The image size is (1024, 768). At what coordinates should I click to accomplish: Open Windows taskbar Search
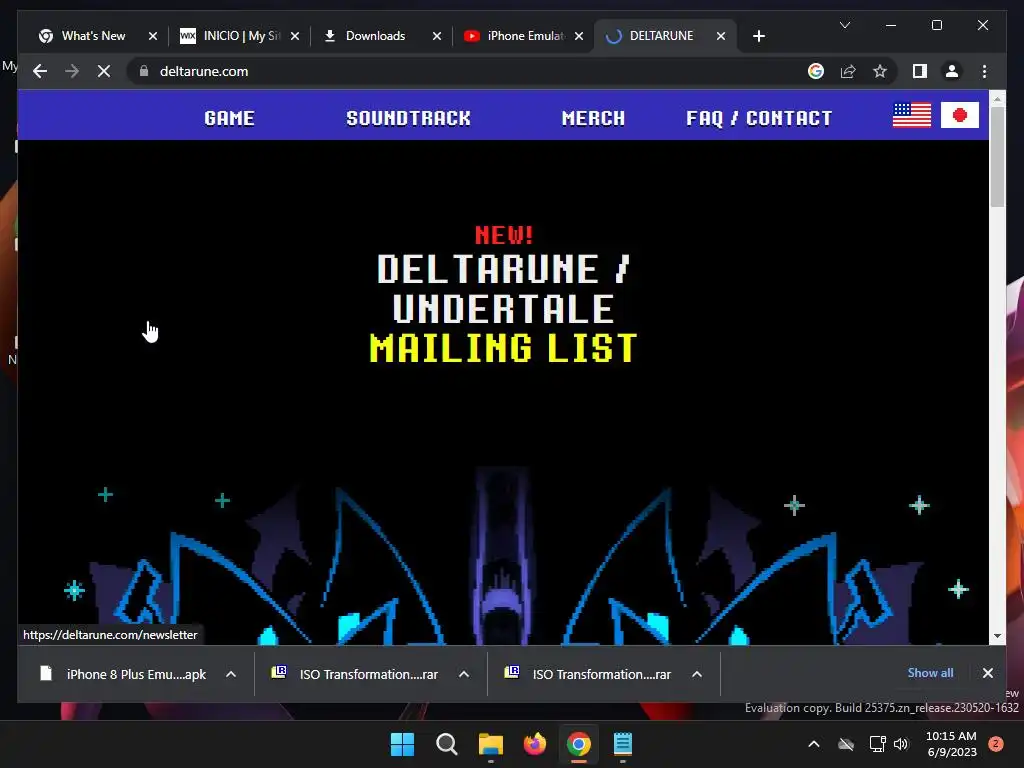447,744
